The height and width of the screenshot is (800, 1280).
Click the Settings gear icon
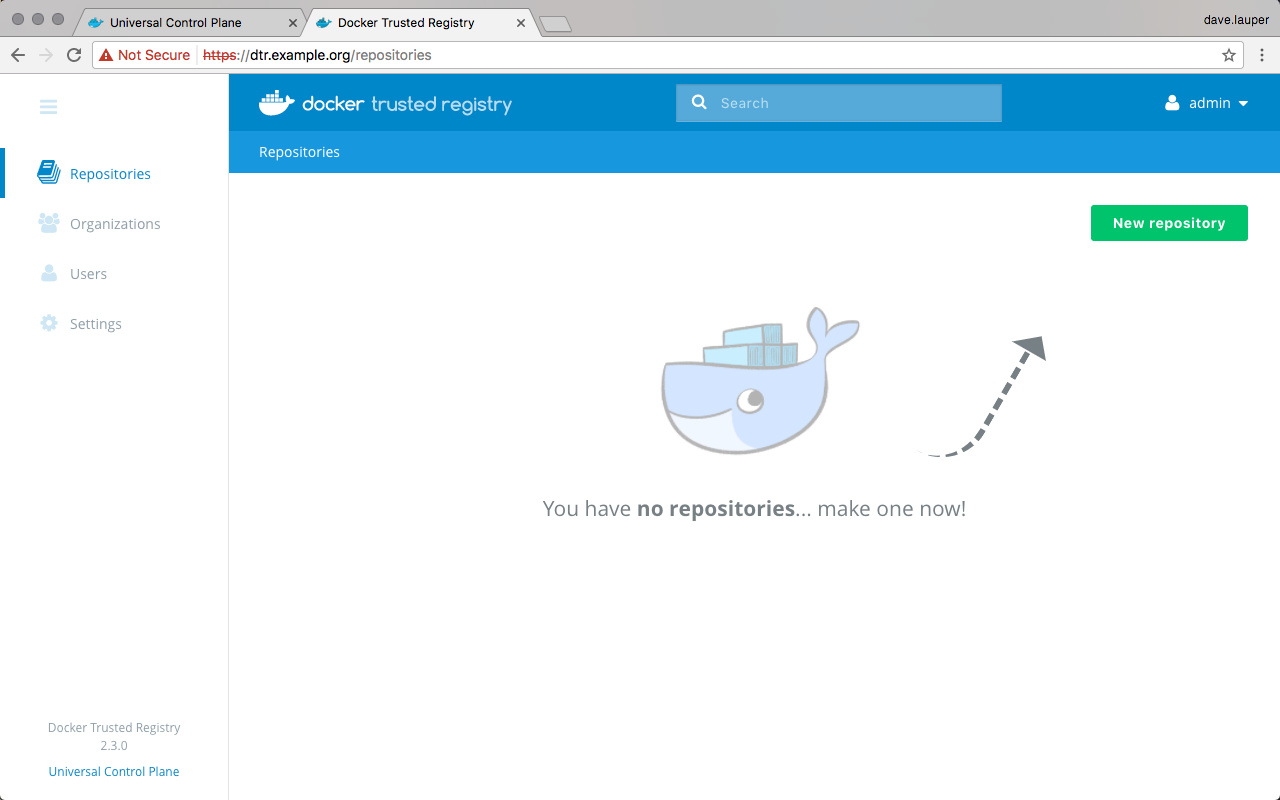point(48,323)
